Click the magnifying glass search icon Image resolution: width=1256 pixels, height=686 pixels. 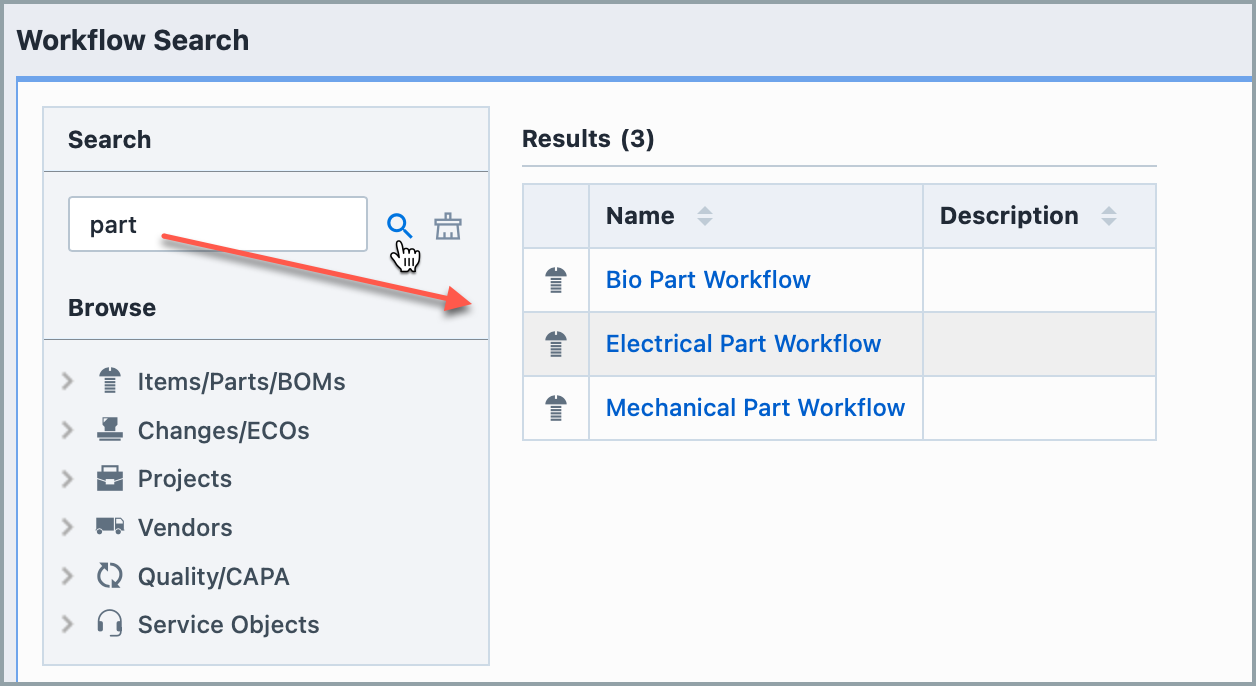click(399, 226)
